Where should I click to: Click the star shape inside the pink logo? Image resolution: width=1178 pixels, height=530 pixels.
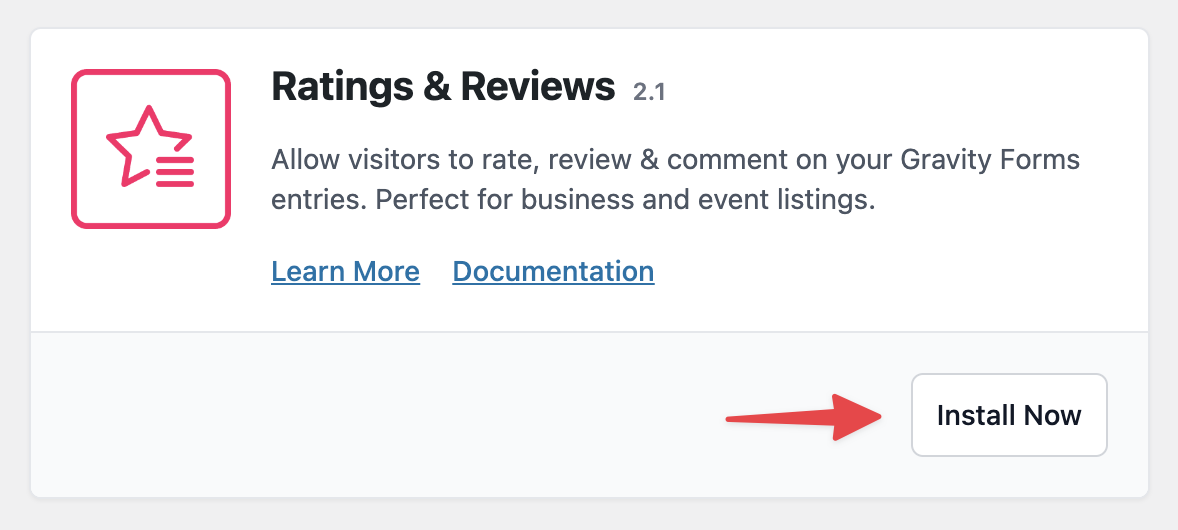point(138,146)
